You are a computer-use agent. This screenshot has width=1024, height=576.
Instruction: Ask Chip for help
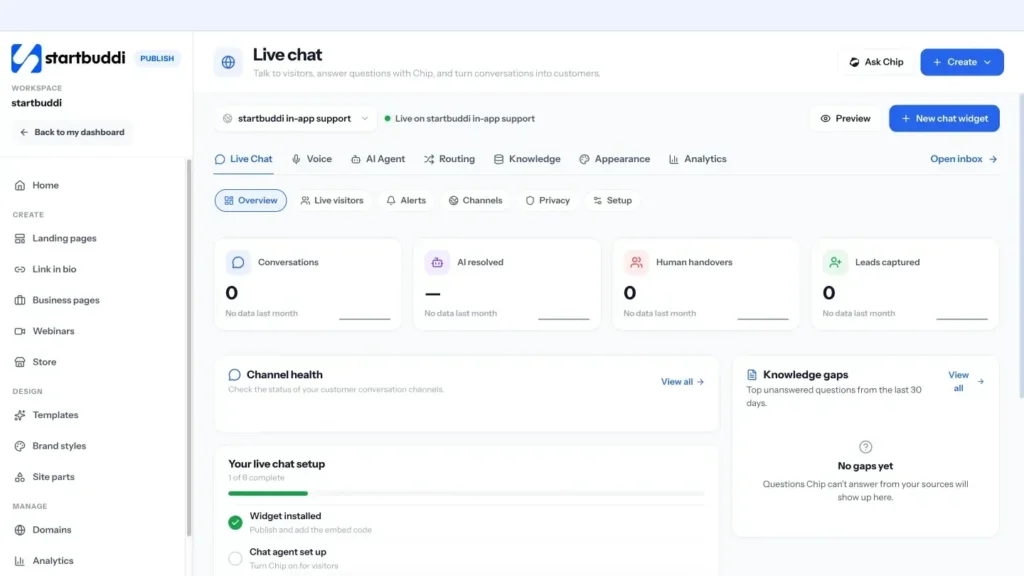click(876, 62)
